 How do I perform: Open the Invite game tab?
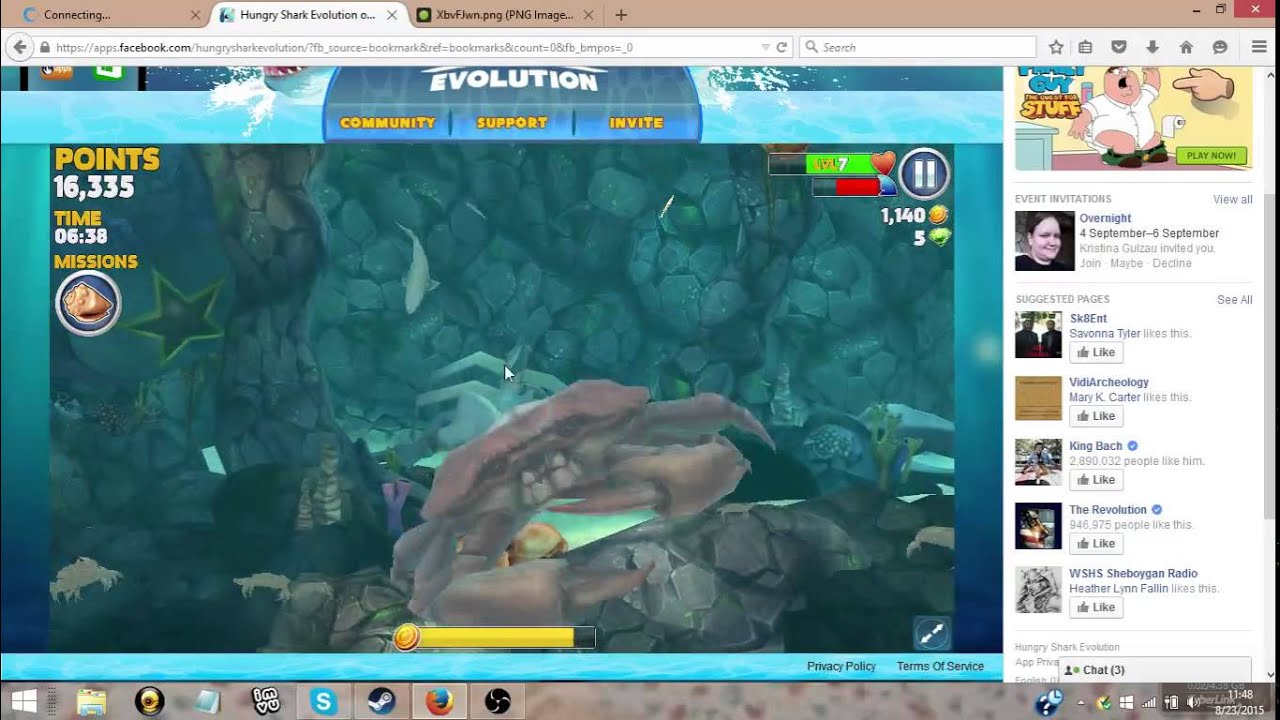[636, 123]
